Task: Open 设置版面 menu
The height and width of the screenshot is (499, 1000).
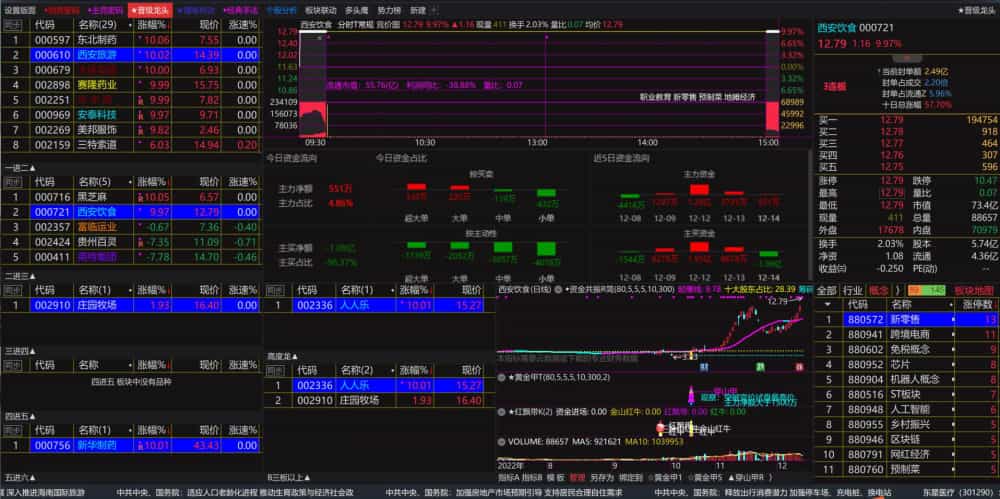Action: click(x=20, y=10)
